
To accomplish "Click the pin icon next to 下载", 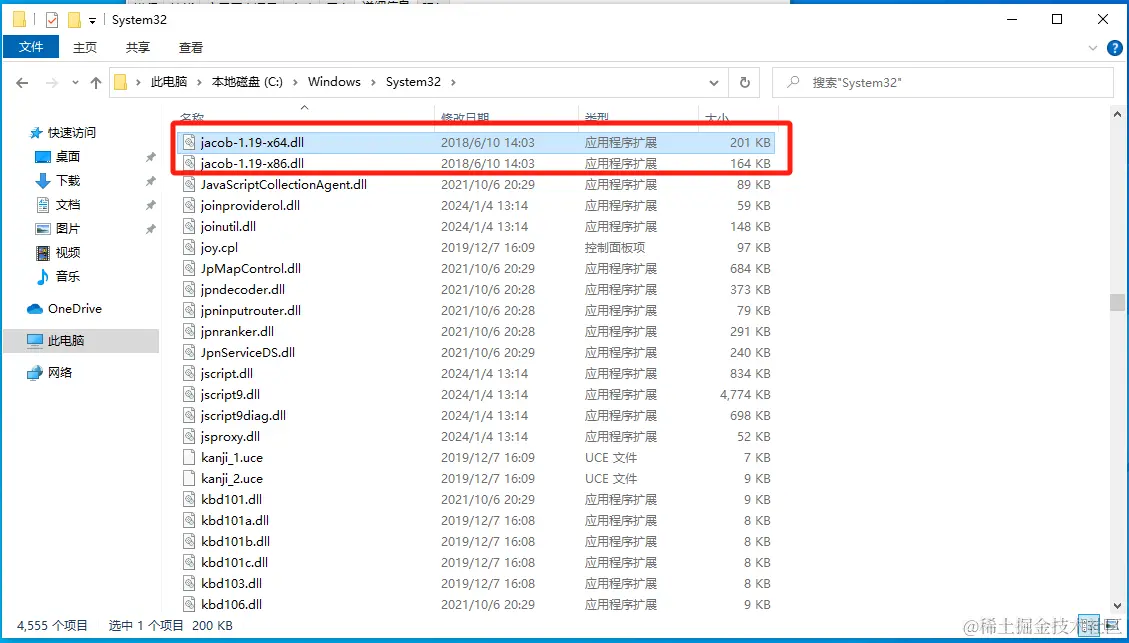I will click(150, 181).
